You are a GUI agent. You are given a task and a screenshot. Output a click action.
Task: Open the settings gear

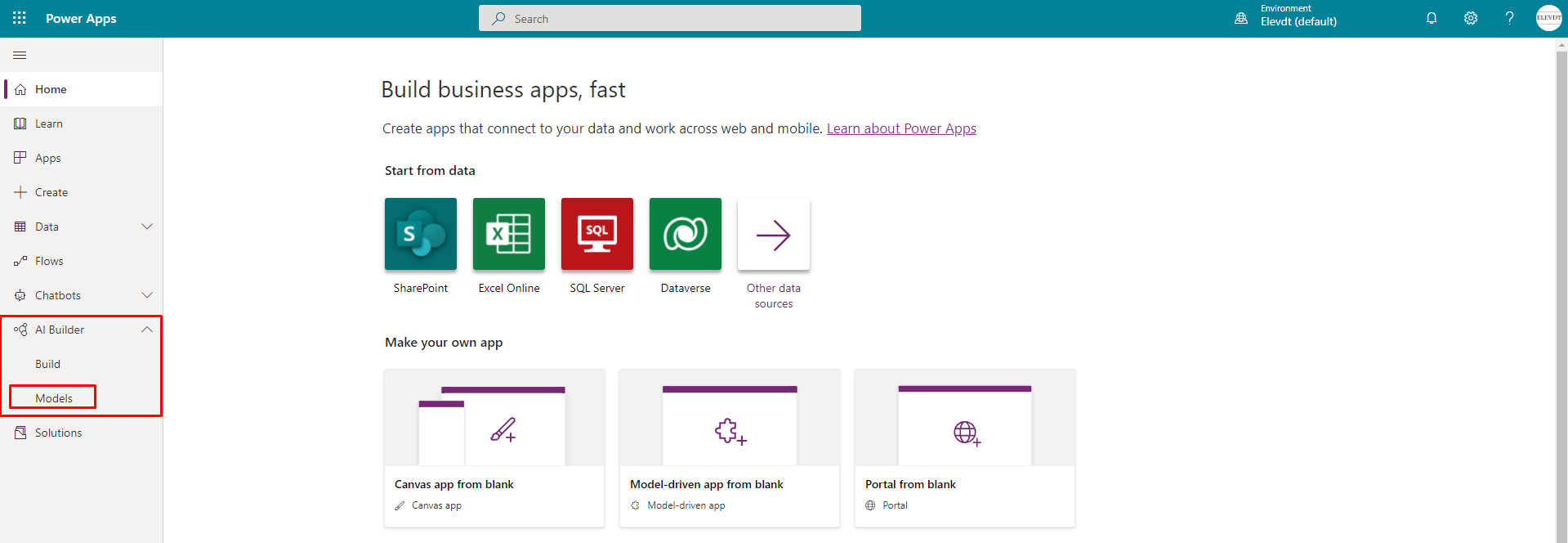coord(1471,18)
